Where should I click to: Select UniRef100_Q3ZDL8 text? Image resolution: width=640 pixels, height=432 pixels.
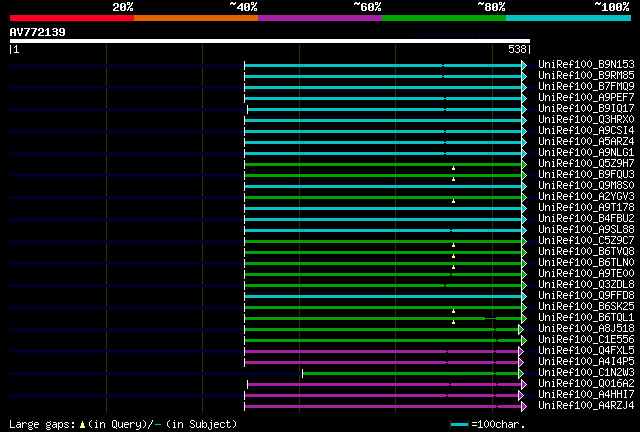(586, 285)
